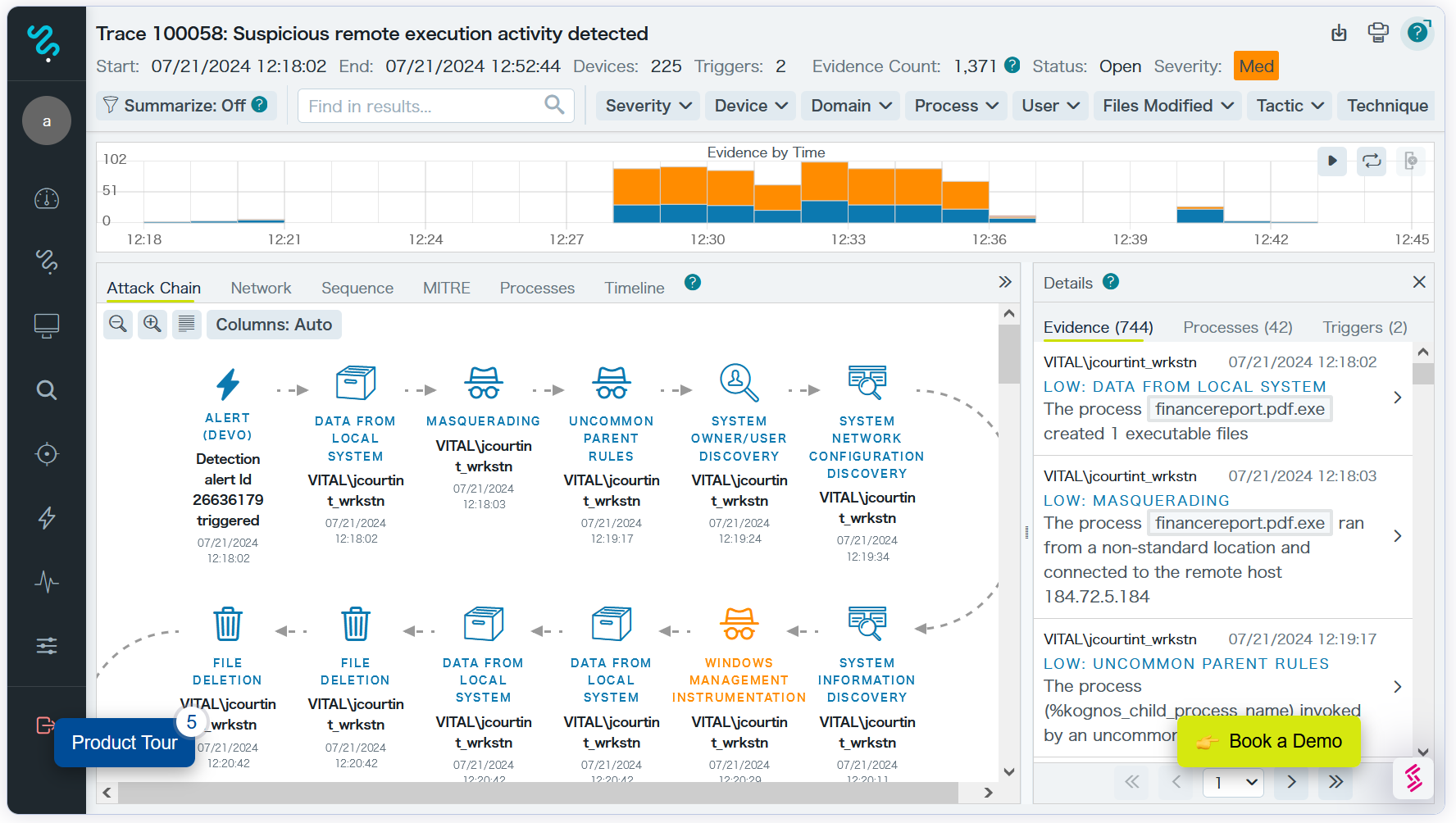Collapse panel with double chevron arrows

click(x=1005, y=283)
